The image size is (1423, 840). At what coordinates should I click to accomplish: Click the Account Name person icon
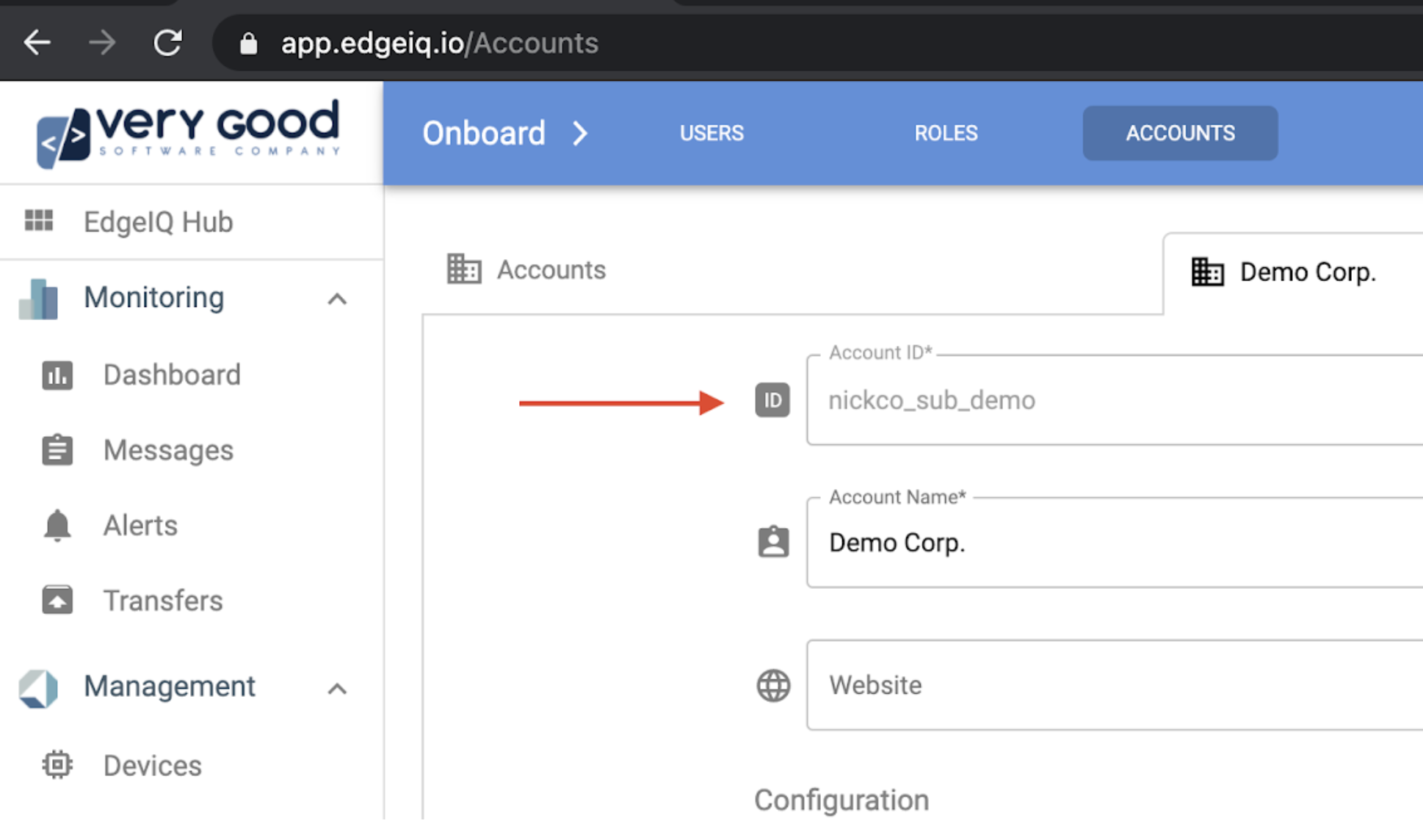pyautogui.click(x=773, y=543)
